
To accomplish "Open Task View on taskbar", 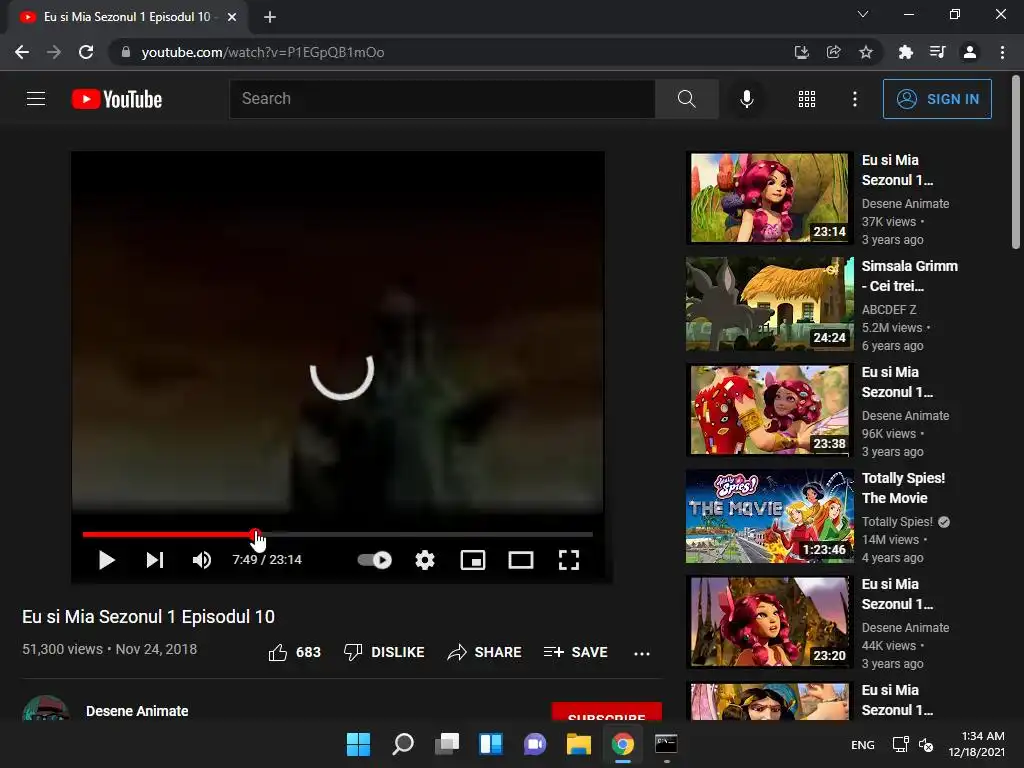I will coord(447,744).
